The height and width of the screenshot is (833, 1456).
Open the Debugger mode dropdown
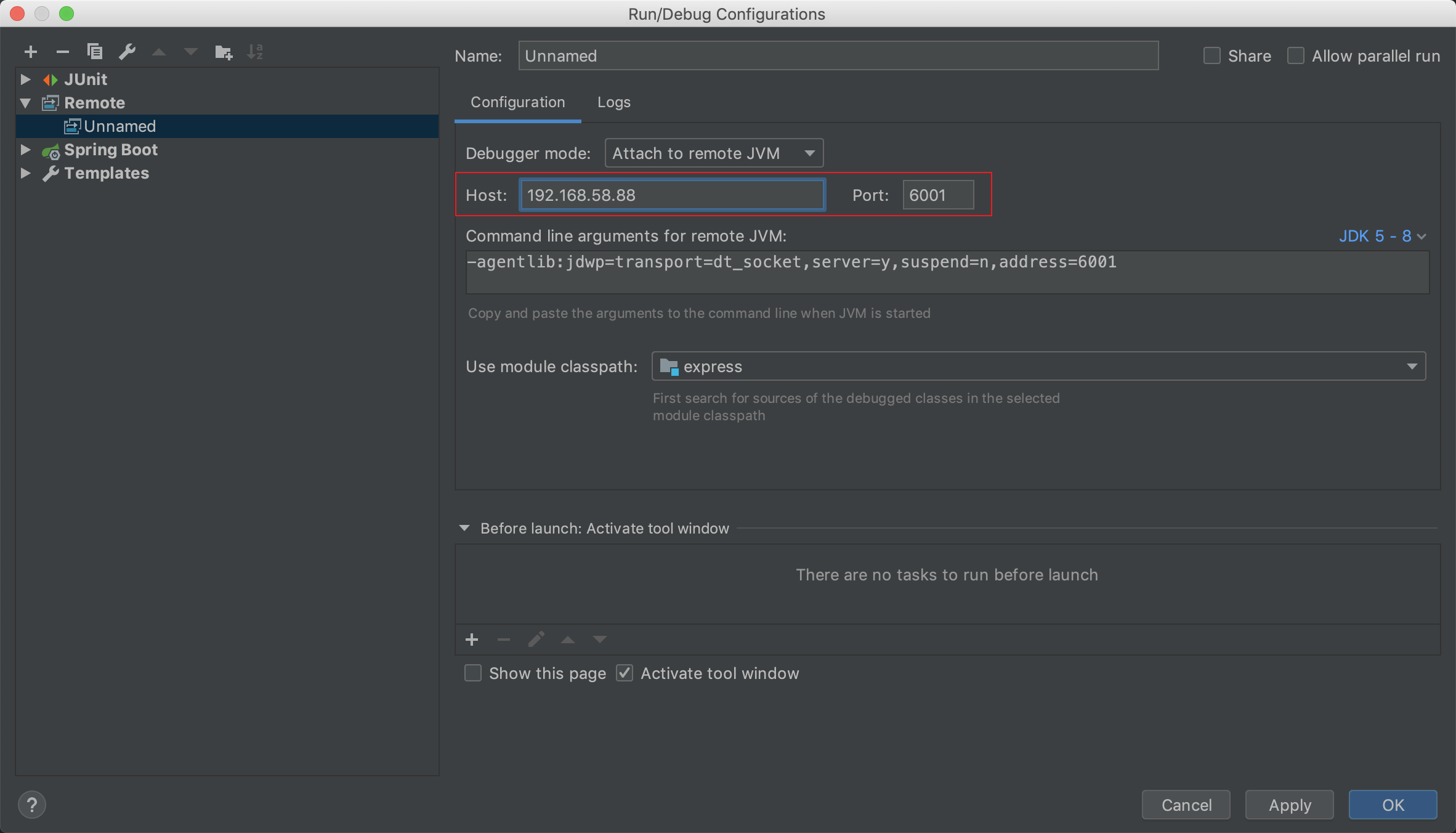click(714, 153)
